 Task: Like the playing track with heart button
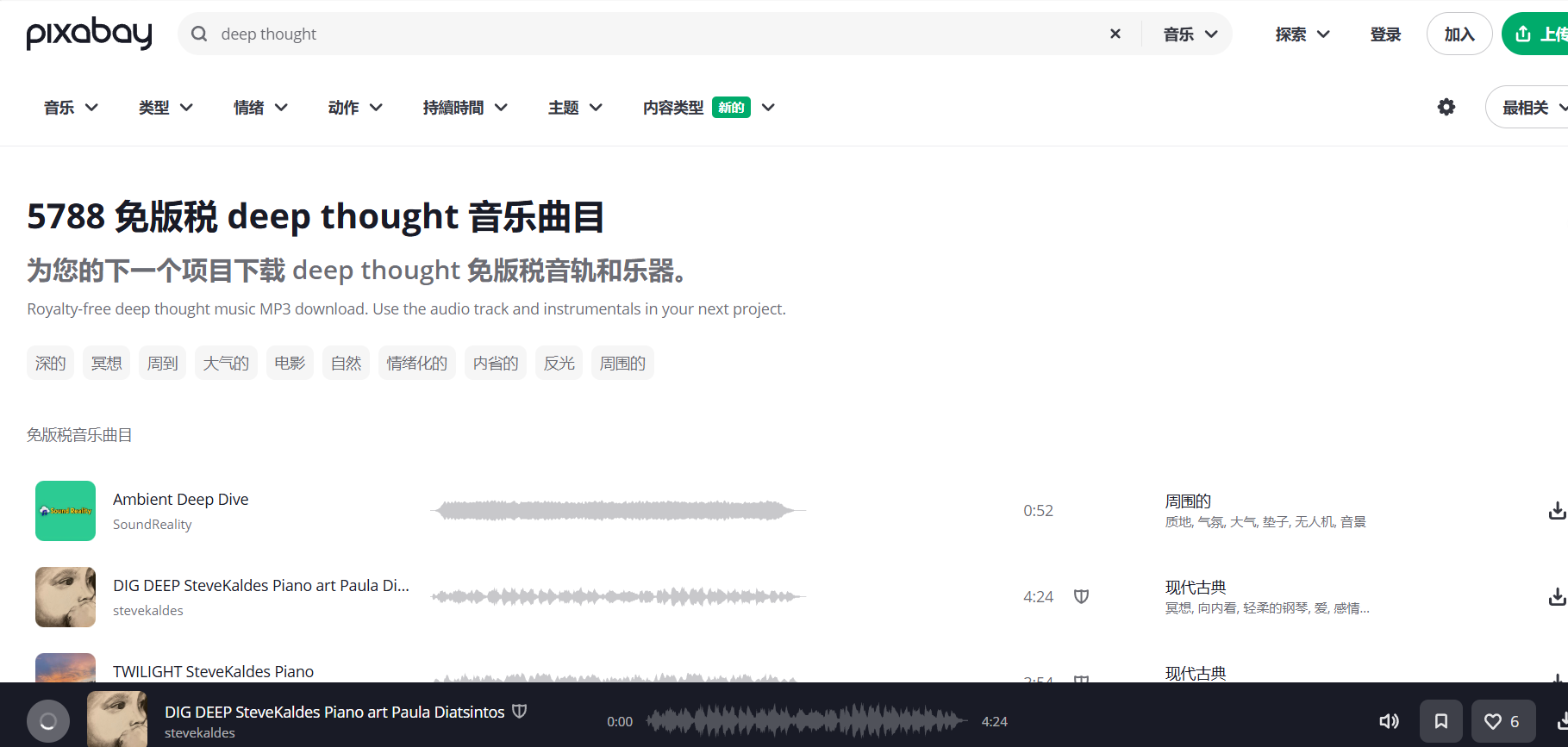[1502, 721]
